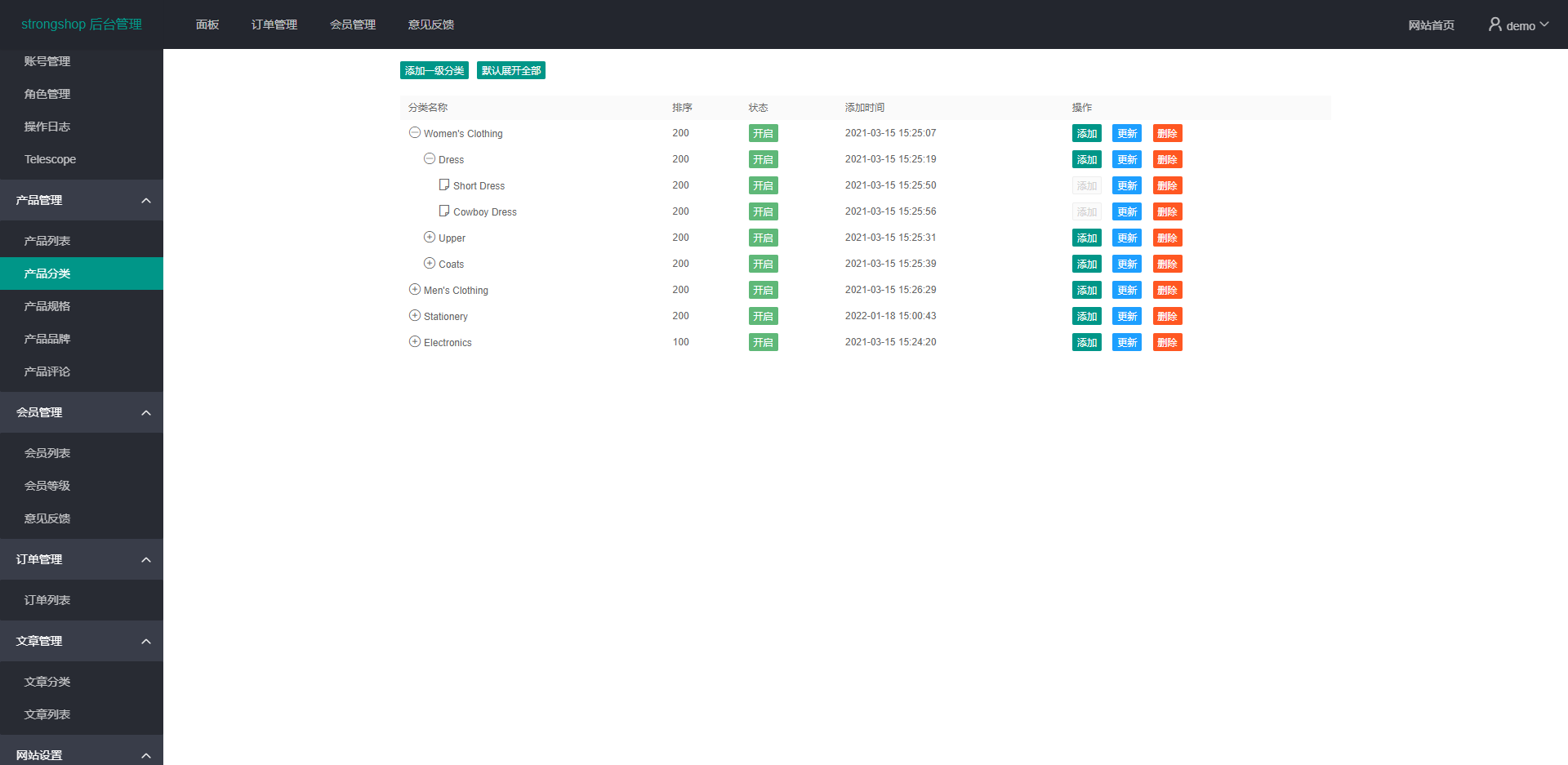
Task: Update the Men's Clothing category
Action: pos(1127,290)
